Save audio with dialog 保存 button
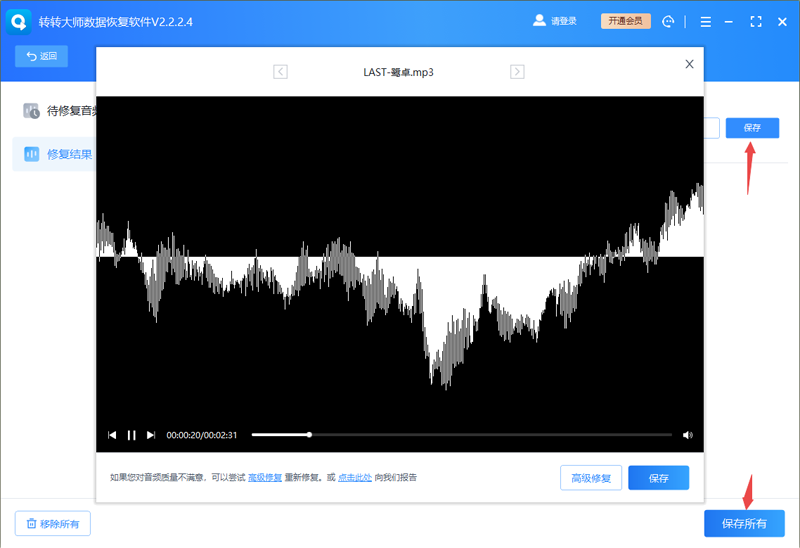 click(x=658, y=478)
